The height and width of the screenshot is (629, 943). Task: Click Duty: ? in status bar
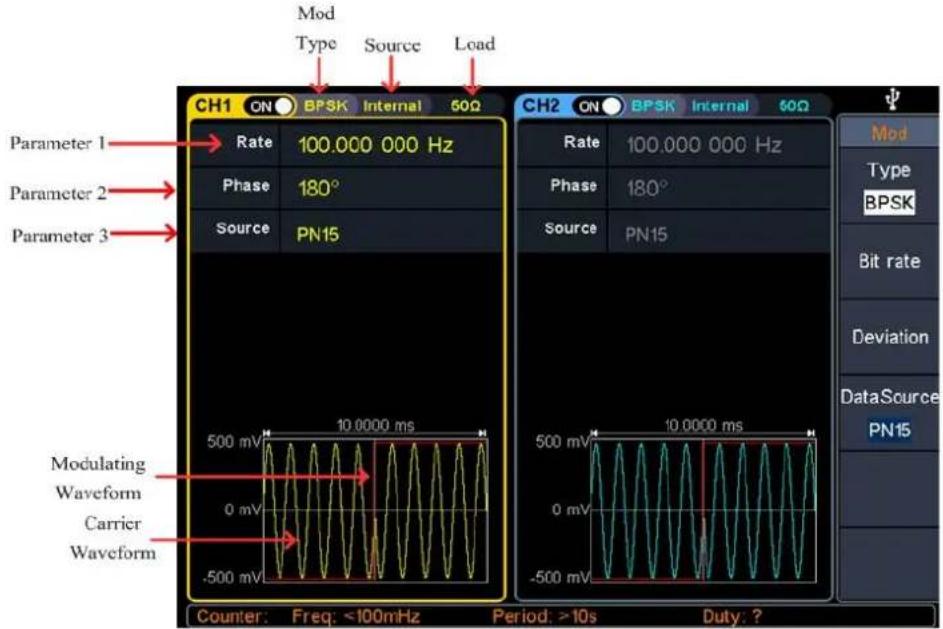[x=732, y=616]
